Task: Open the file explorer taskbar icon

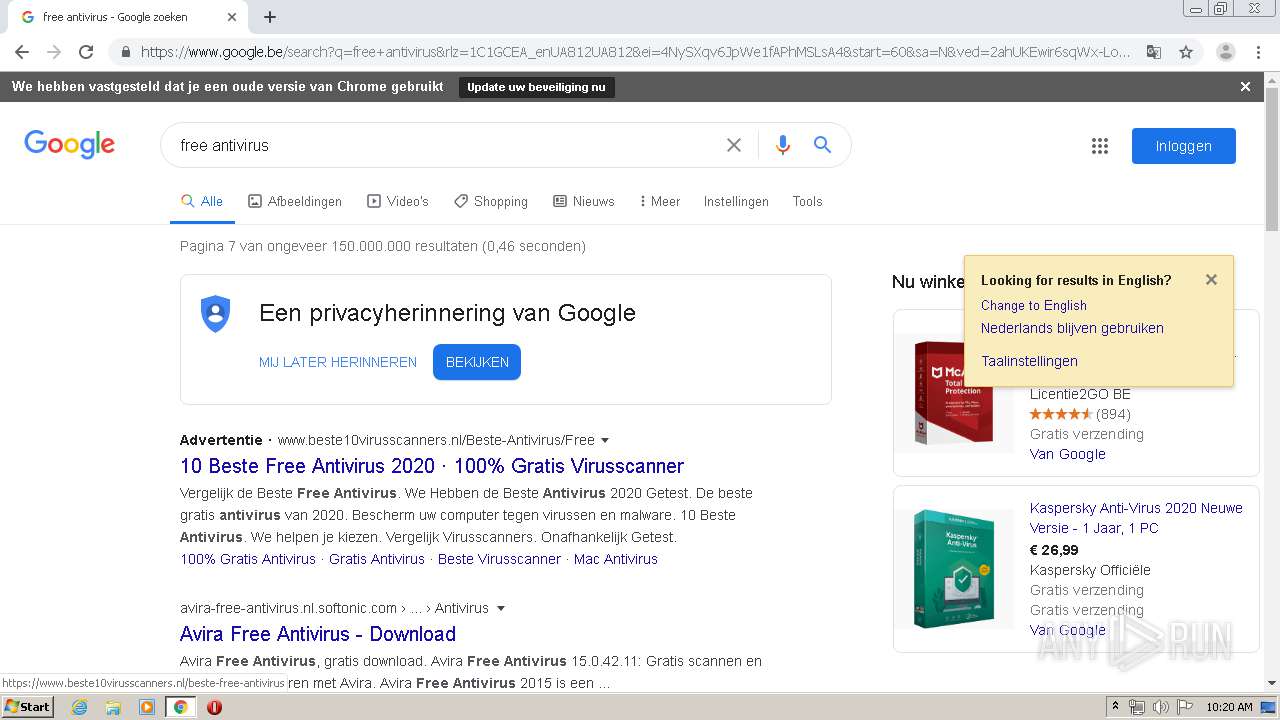Action: coord(113,707)
